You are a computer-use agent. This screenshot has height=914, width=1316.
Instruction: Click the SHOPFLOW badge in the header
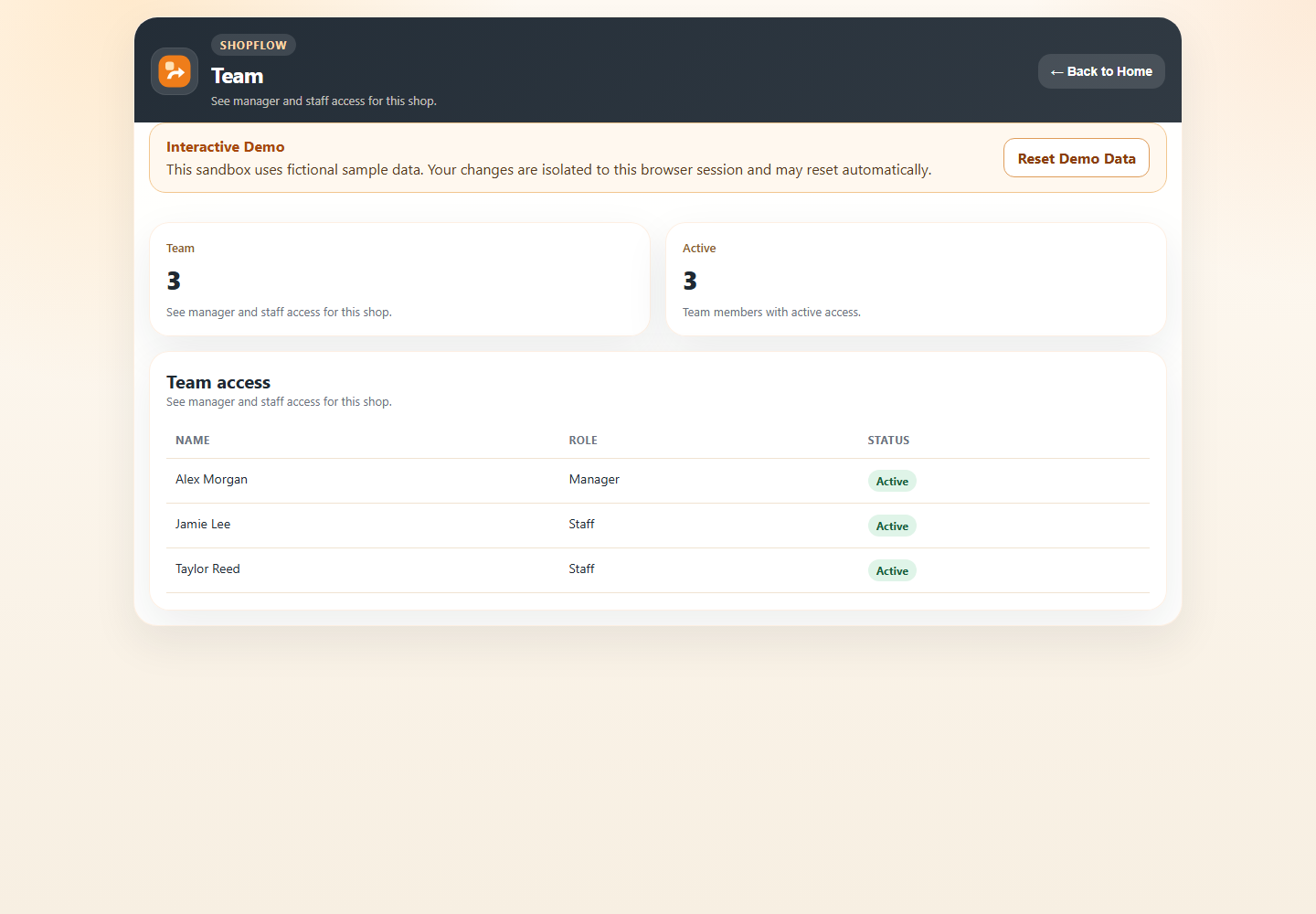[x=253, y=45]
